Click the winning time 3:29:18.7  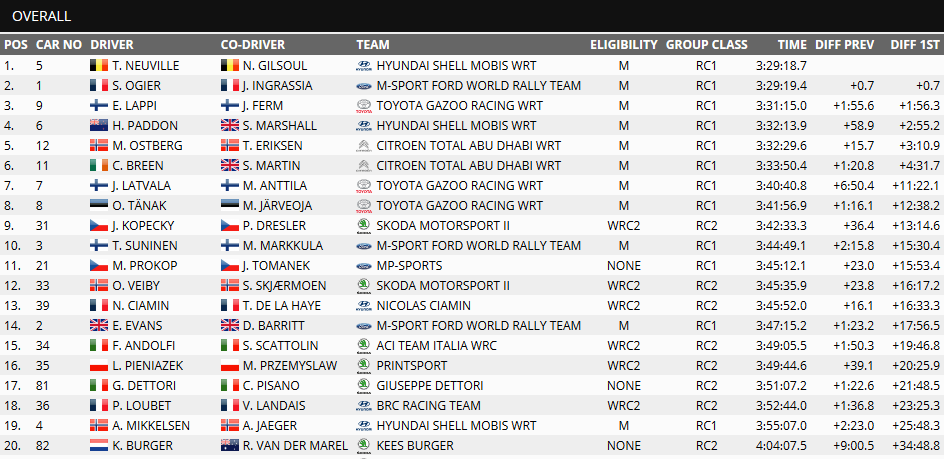pyautogui.click(x=781, y=66)
